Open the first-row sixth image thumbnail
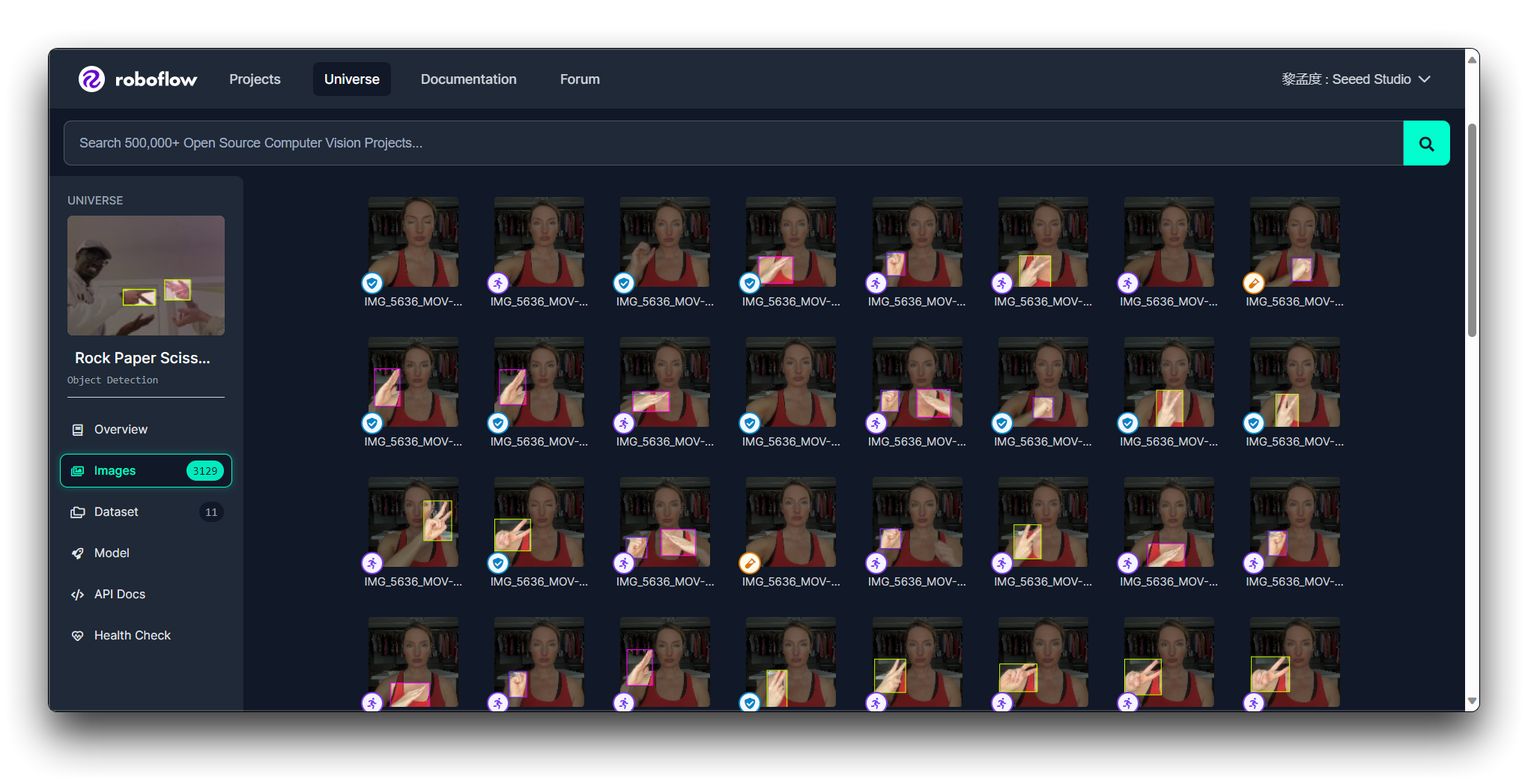Image resolution: width=1528 pixels, height=784 pixels. pos(1043,242)
